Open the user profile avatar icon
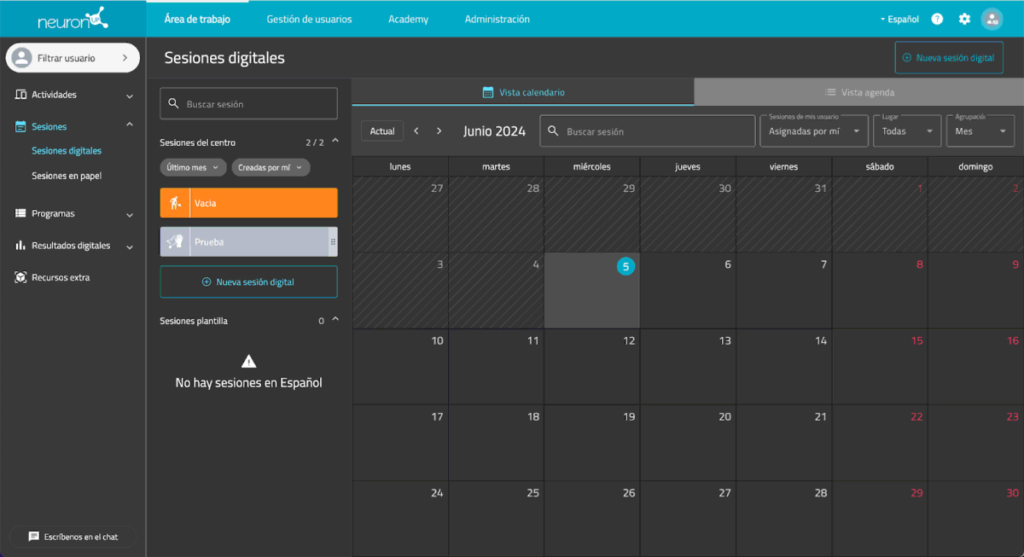Screen dimensions: 1024x557 coord(992,19)
